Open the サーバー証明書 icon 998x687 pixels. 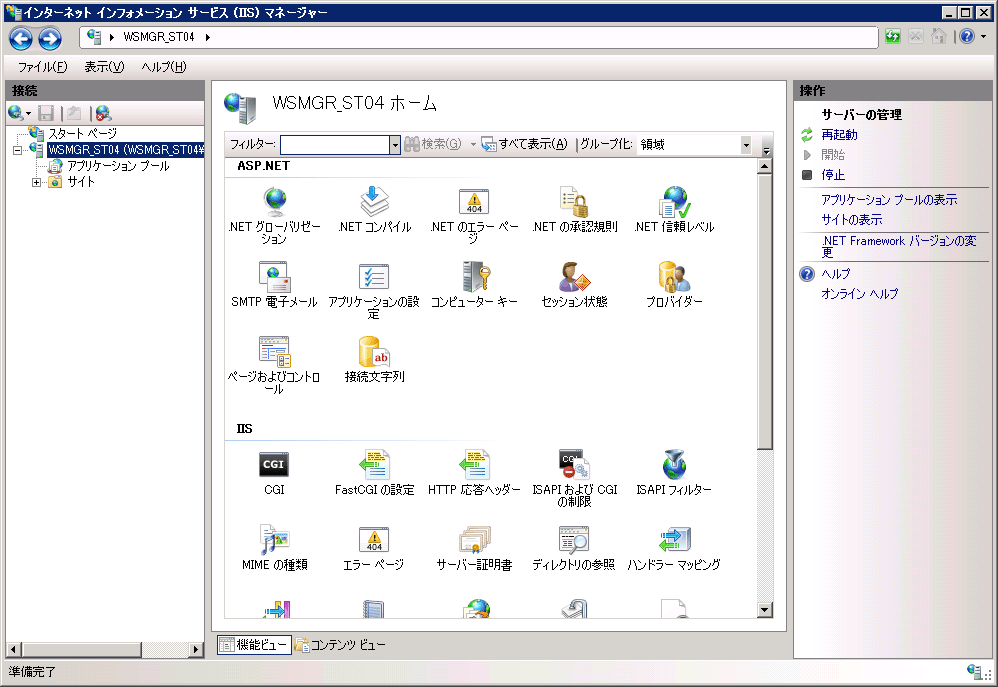474,541
